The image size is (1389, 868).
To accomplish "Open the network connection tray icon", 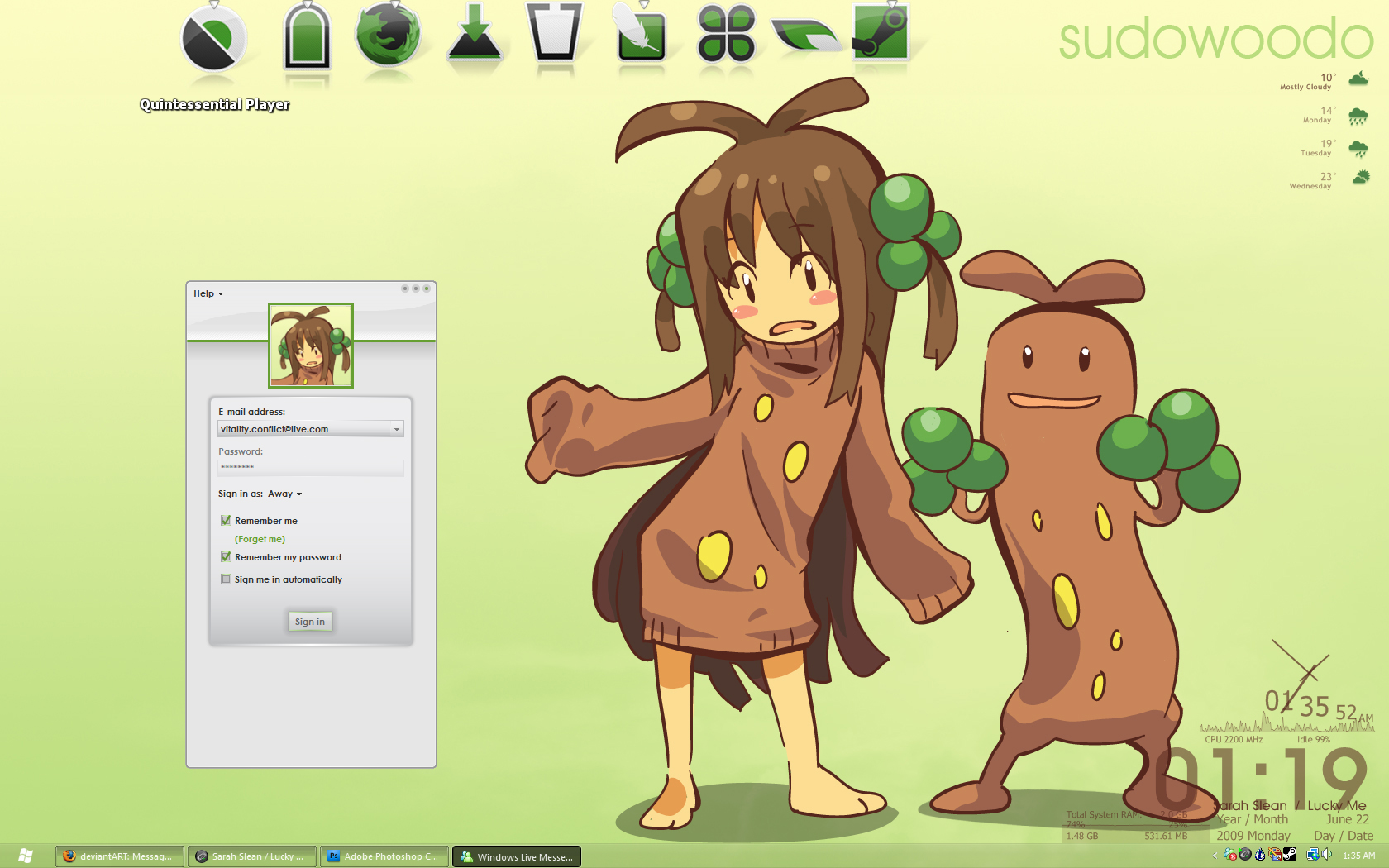I will pyautogui.click(x=1313, y=855).
